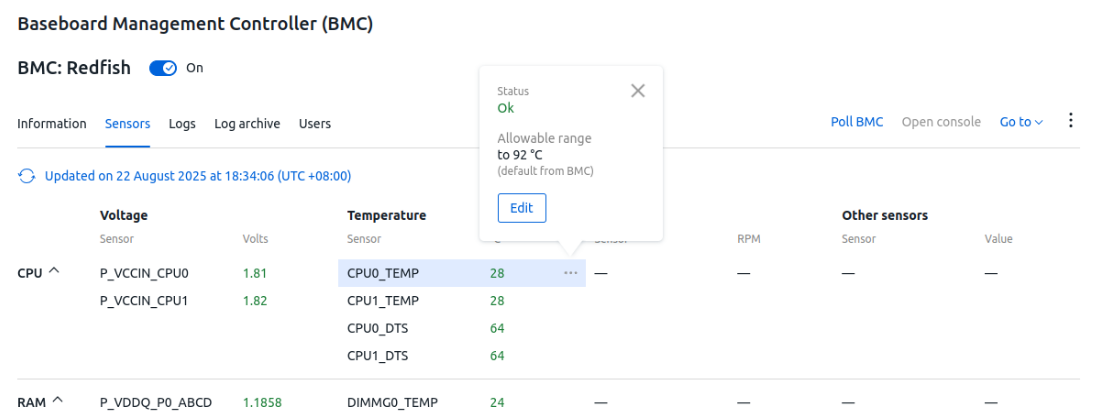Switch to the Logs tab
Viewport: 1098px width, 418px height.
tap(182, 124)
